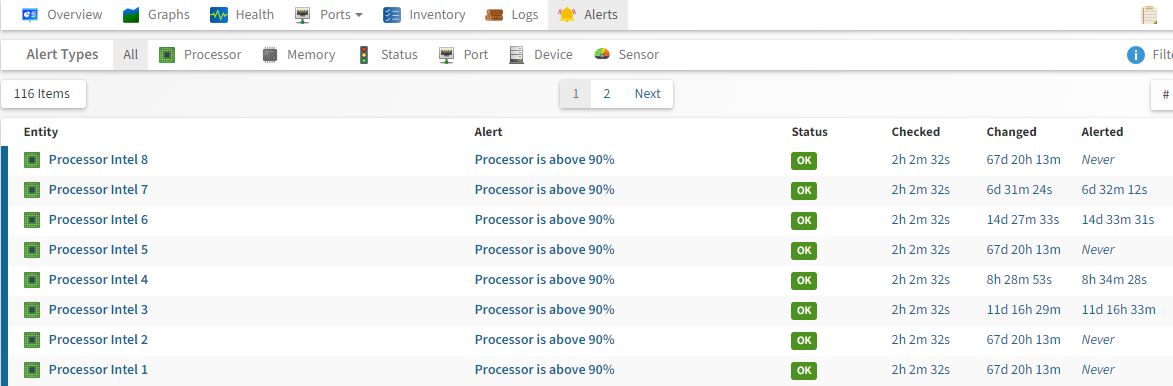Go to page 2 of alerts
1173x386 pixels.
[607, 94]
